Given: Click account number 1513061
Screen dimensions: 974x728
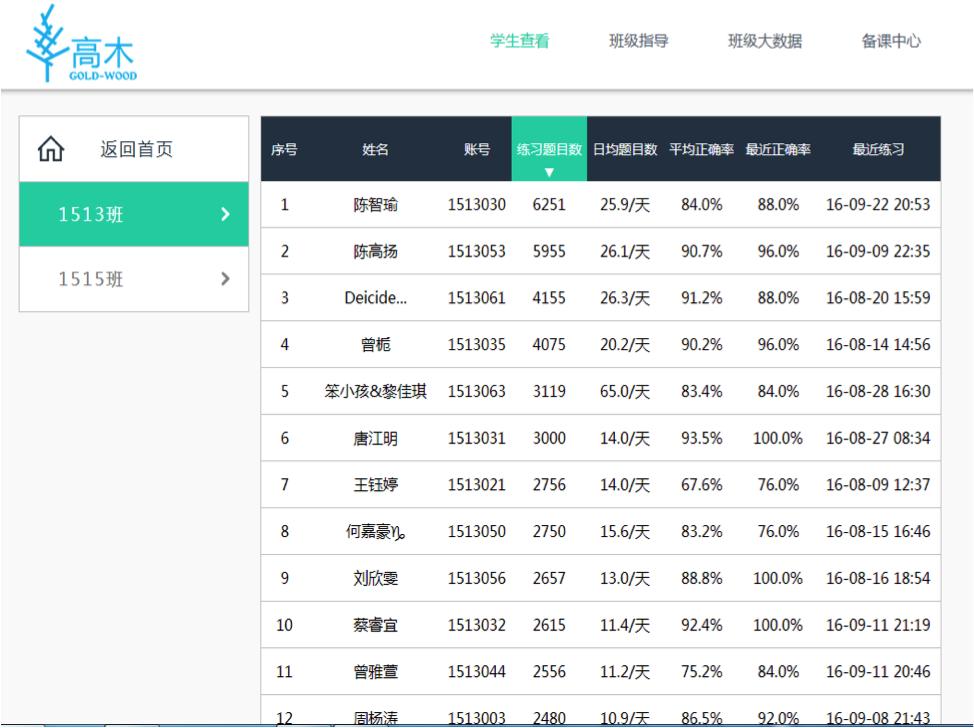Looking at the screenshot, I should [x=477, y=298].
